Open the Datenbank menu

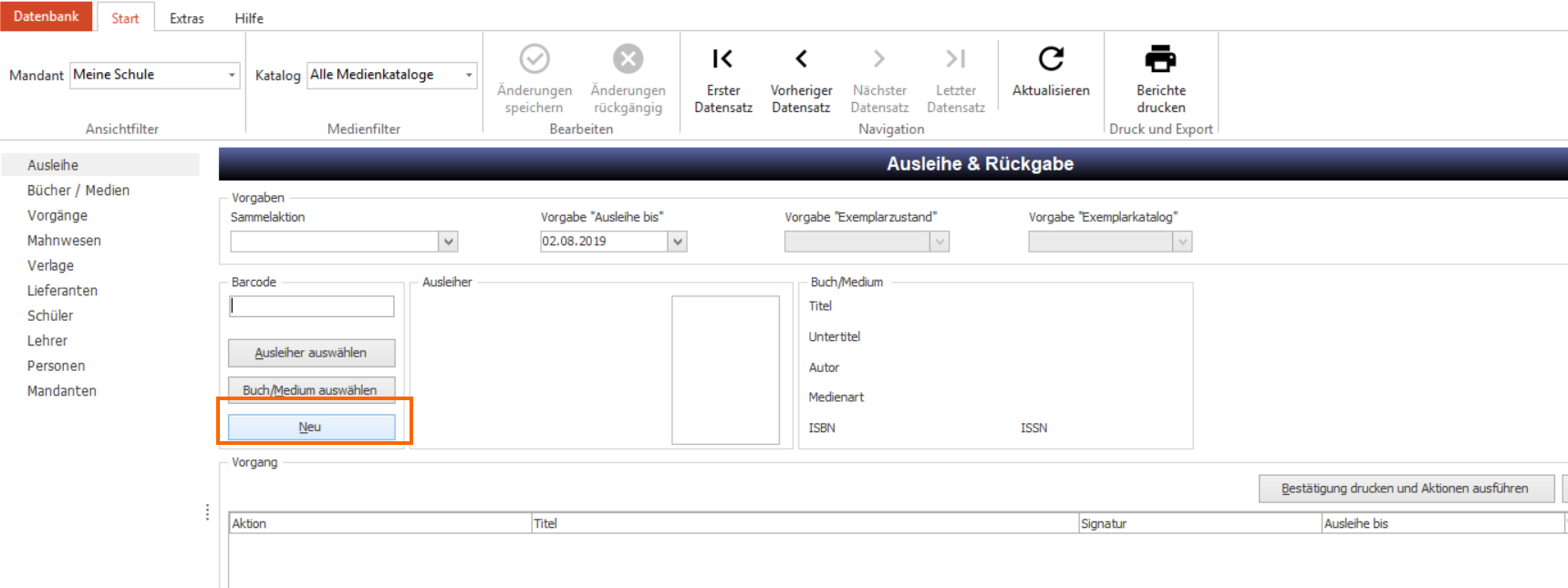[x=47, y=16]
